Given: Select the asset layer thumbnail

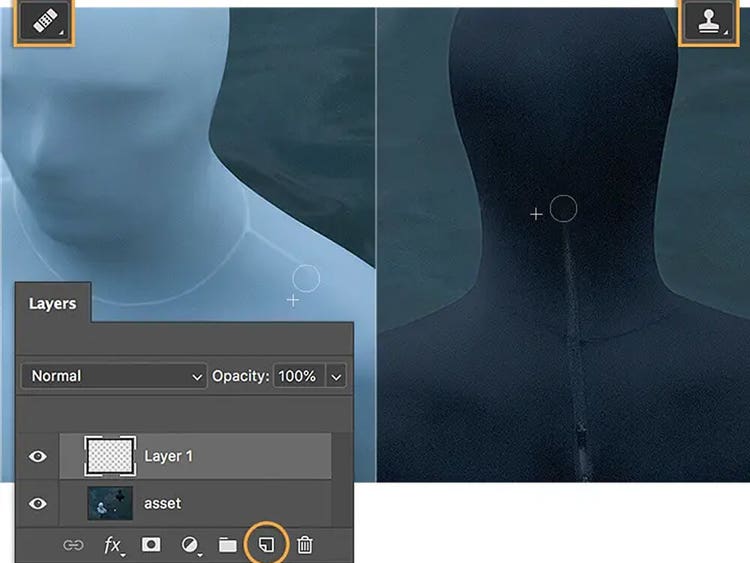Looking at the screenshot, I should pos(110,503).
